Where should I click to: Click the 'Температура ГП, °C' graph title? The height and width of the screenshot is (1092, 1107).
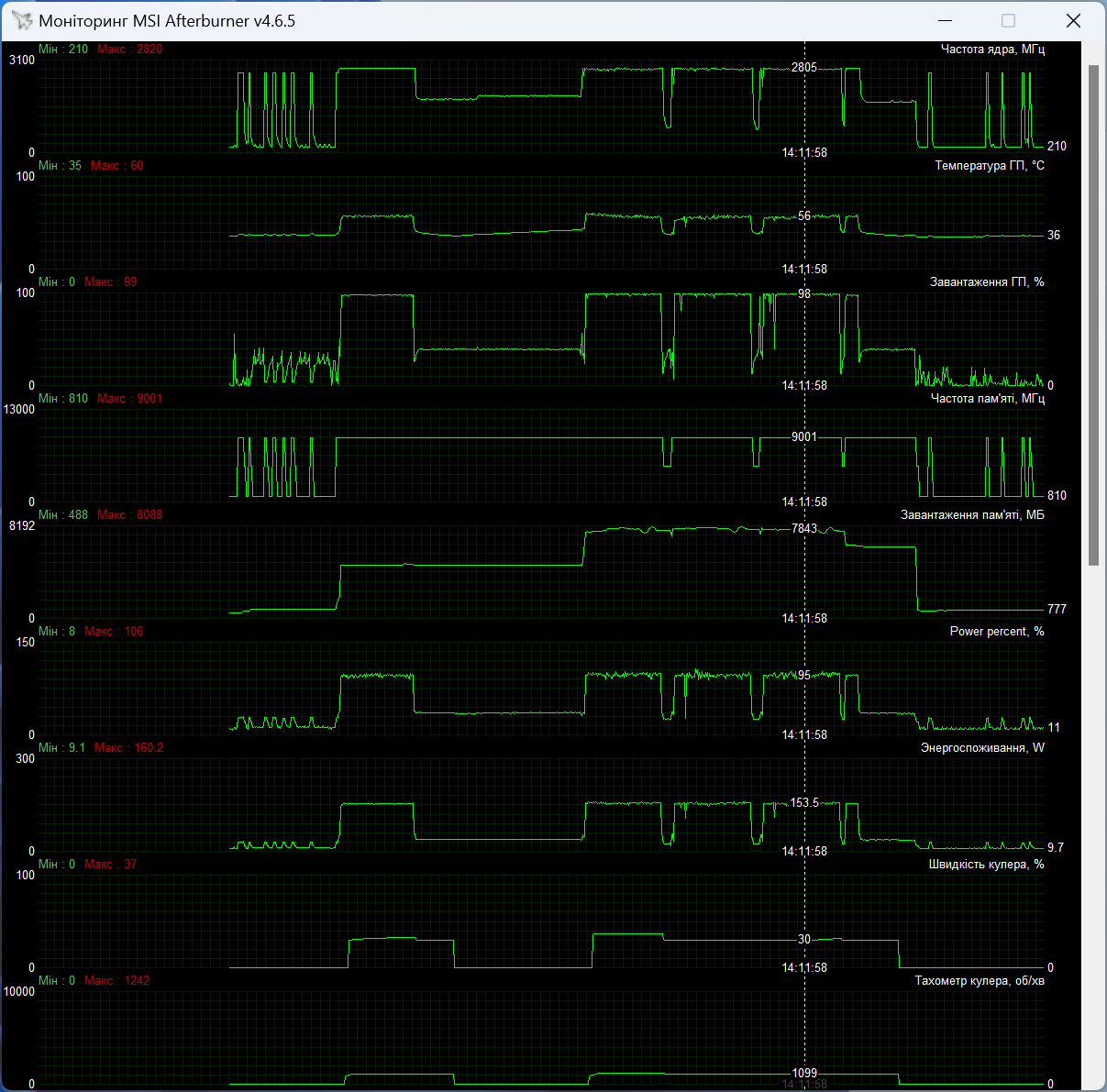pyautogui.click(x=990, y=165)
